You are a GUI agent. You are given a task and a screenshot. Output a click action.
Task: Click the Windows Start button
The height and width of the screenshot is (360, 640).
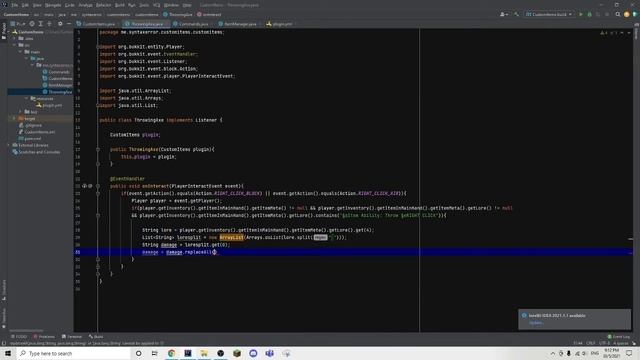pos(8,353)
